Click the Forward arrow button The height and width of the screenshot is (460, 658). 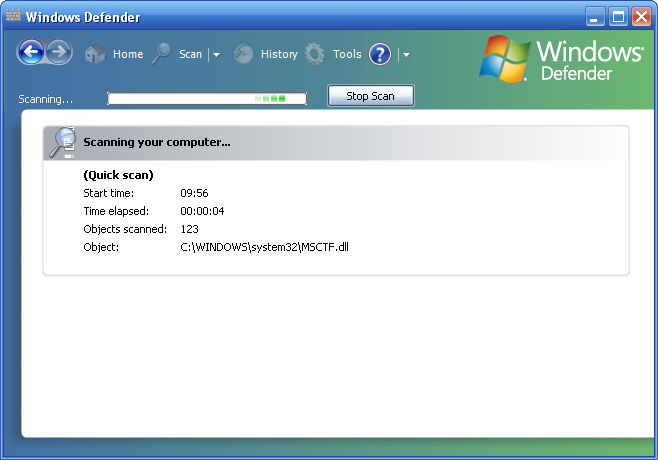pyautogui.click(x=59, y=52)
